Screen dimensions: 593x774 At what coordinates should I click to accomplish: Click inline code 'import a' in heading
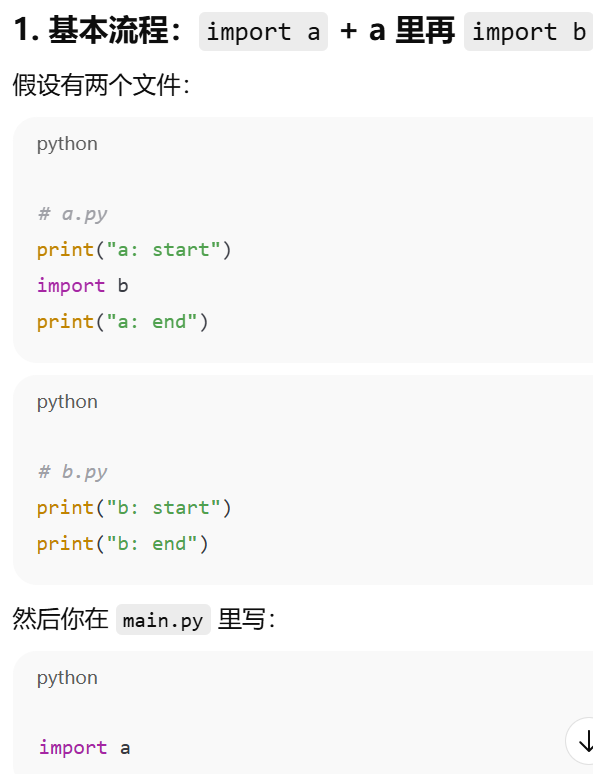coord(263,32)
